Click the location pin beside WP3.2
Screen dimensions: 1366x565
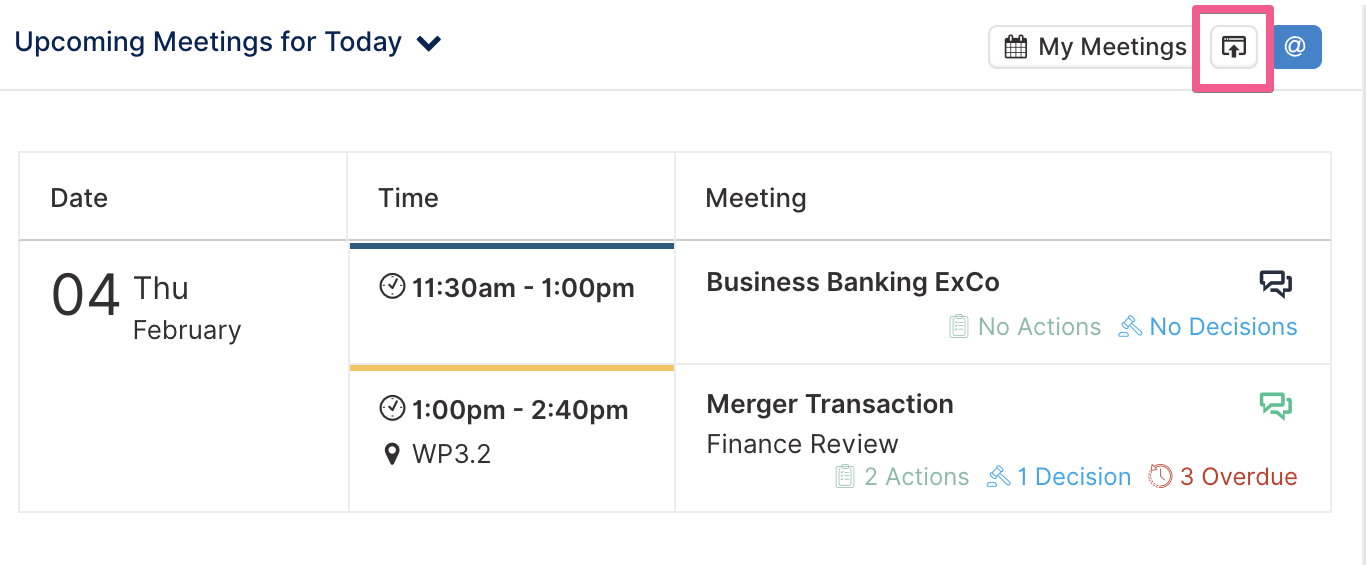click(x=392, y=455)
